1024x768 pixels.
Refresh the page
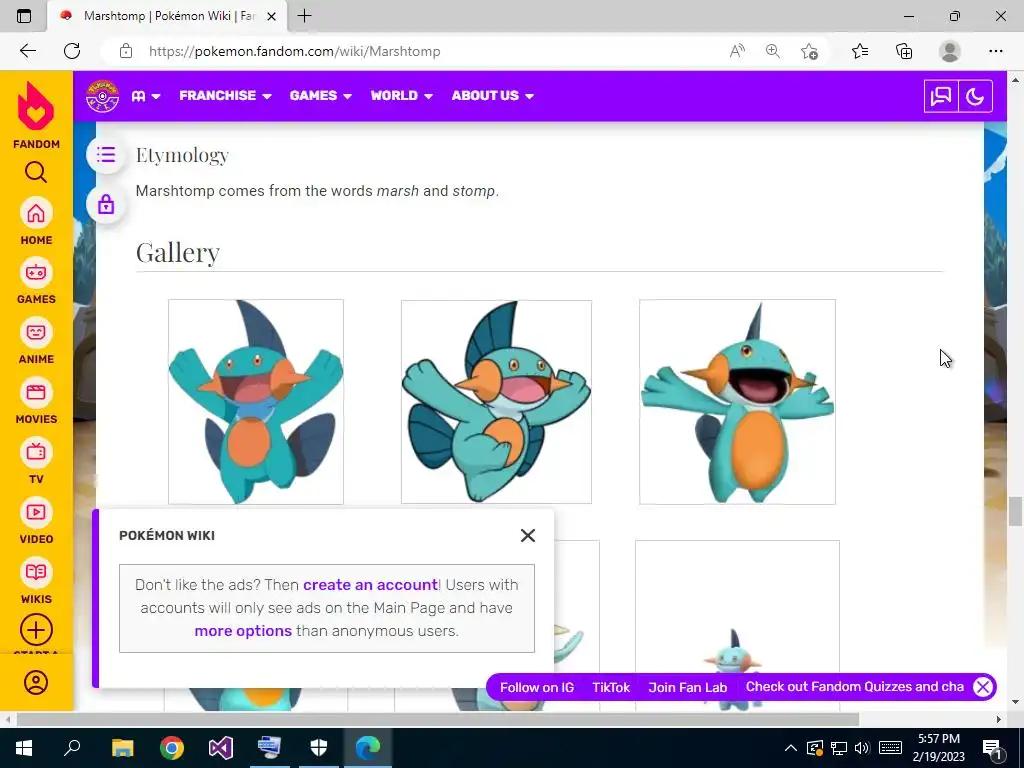point(72,51)
